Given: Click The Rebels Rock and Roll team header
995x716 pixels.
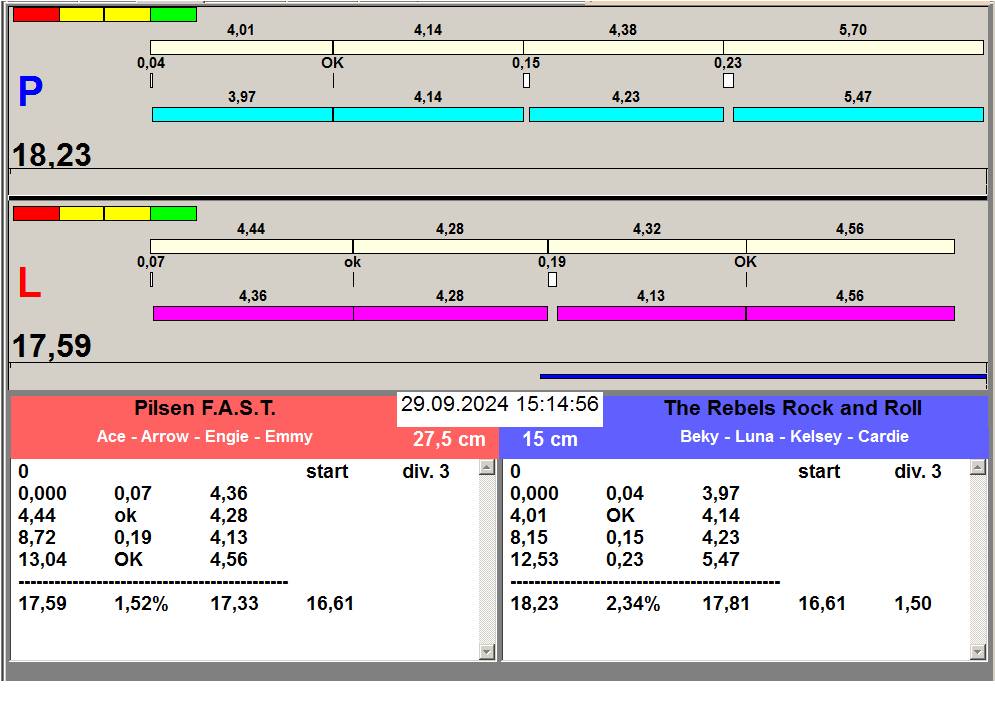Looking at the screenshot, I should [792, 409].
